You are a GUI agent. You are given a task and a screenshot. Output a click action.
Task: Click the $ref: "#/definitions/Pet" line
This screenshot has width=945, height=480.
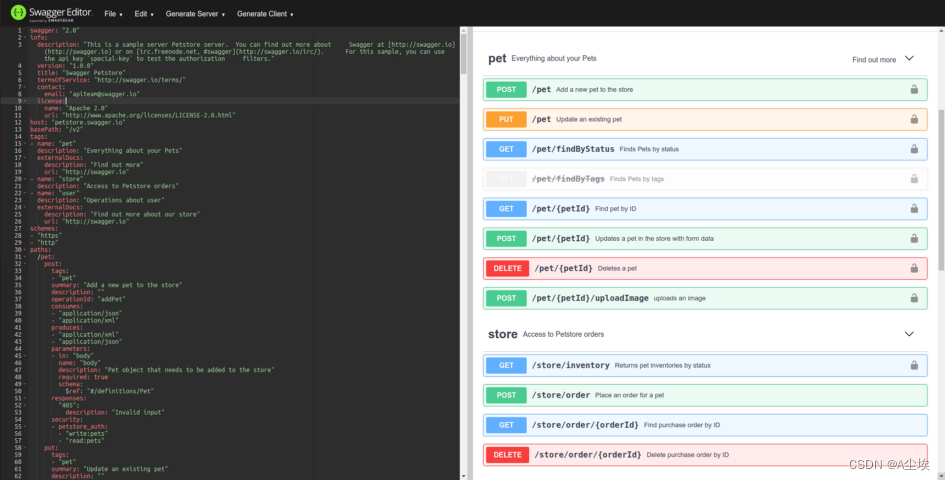click(110, 391)
